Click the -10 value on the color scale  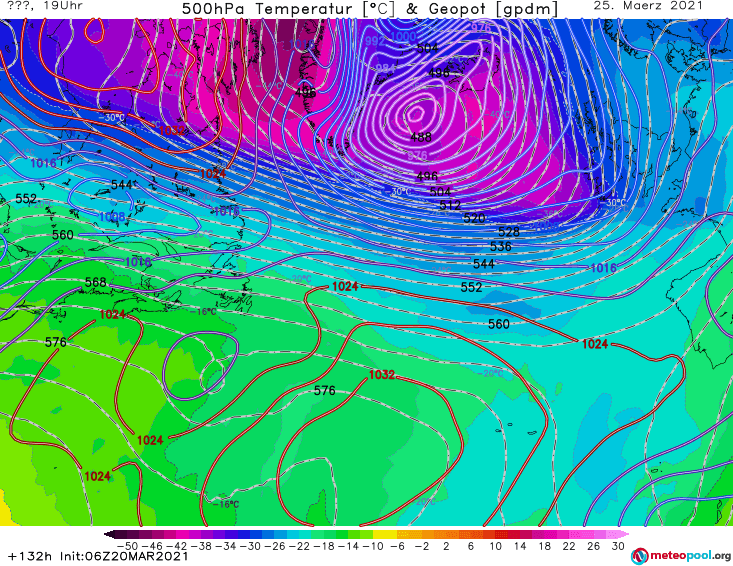(x=374, y=546)
